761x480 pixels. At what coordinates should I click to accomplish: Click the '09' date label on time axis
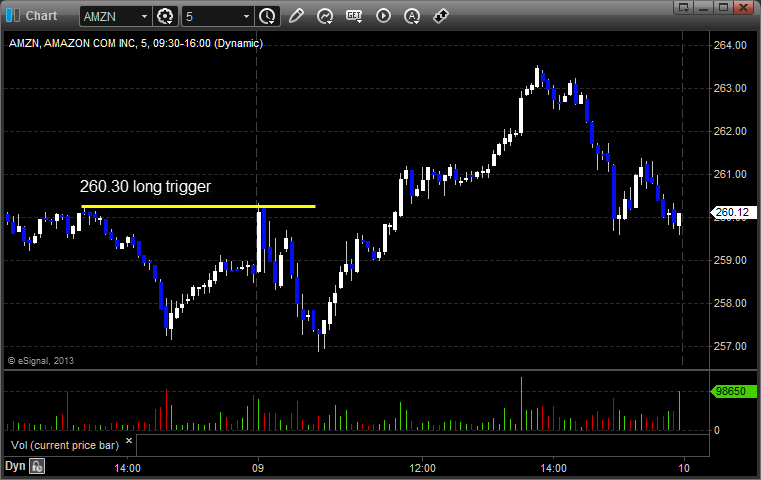tap(258, 468)
